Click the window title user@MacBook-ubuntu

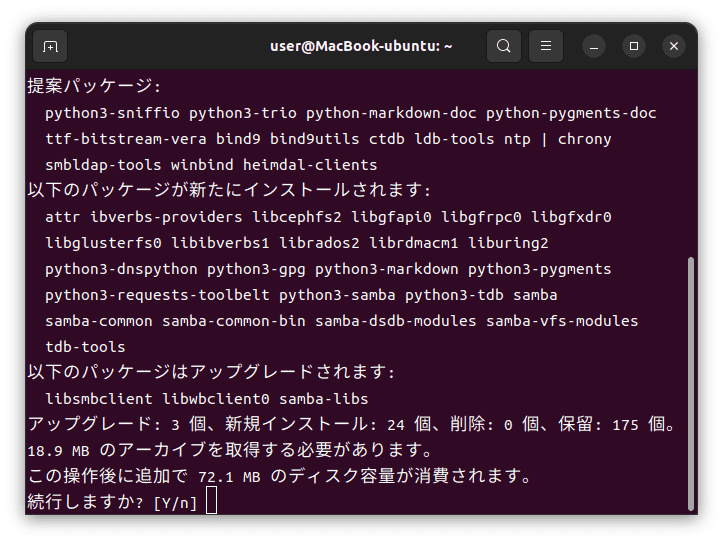[361, 46]
